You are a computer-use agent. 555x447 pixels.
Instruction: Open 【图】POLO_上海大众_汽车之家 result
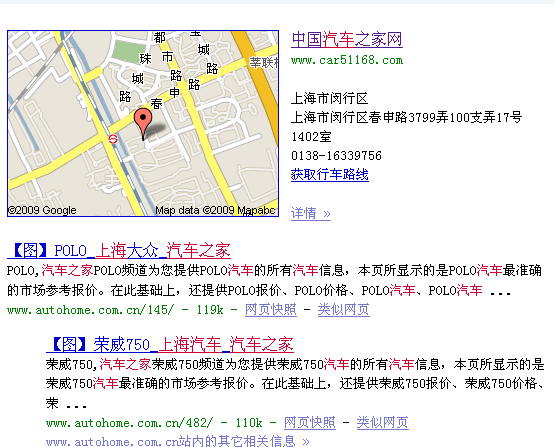point(119,251)
